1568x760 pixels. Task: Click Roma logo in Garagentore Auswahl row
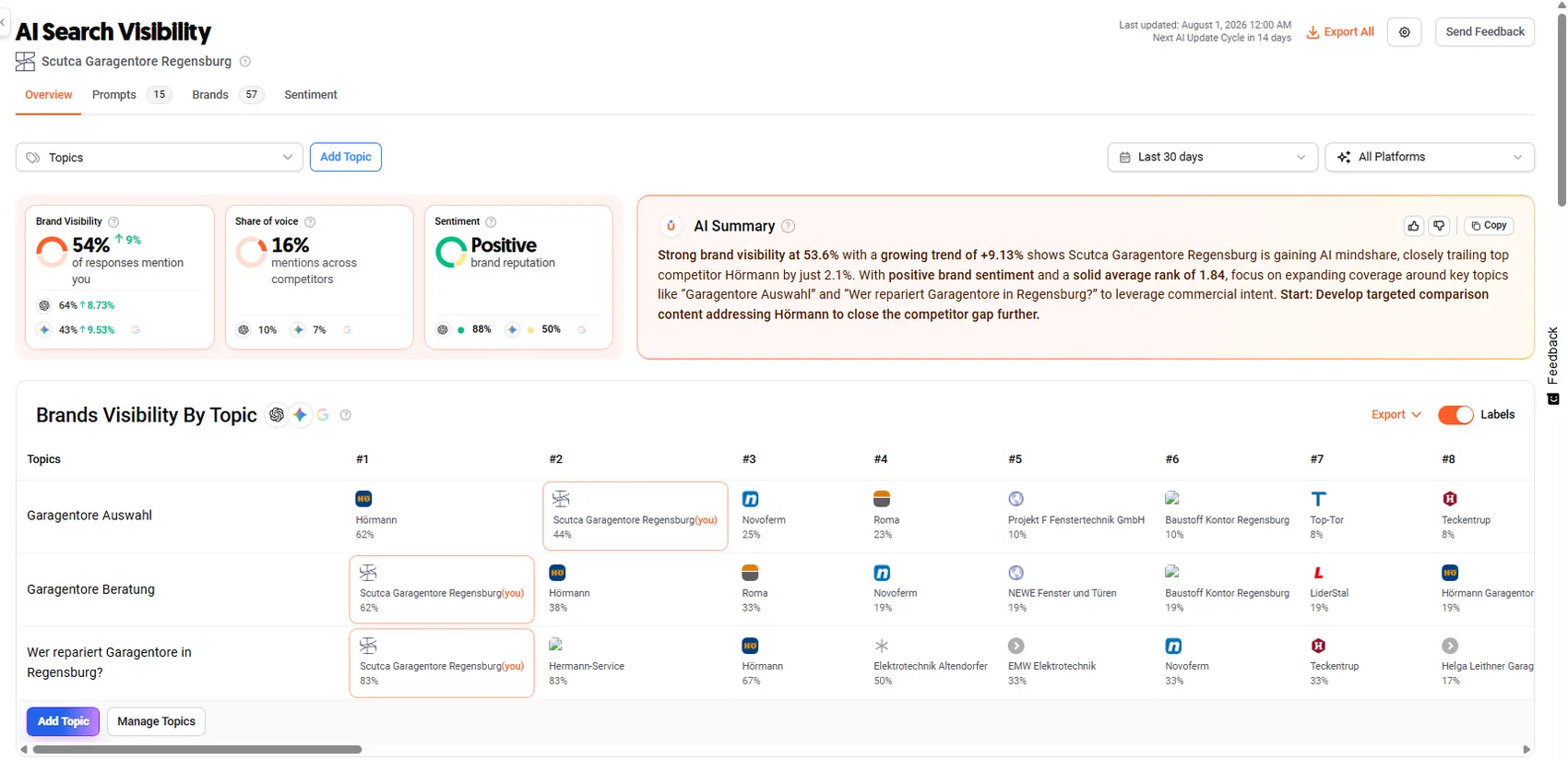(x=882, y=499)
